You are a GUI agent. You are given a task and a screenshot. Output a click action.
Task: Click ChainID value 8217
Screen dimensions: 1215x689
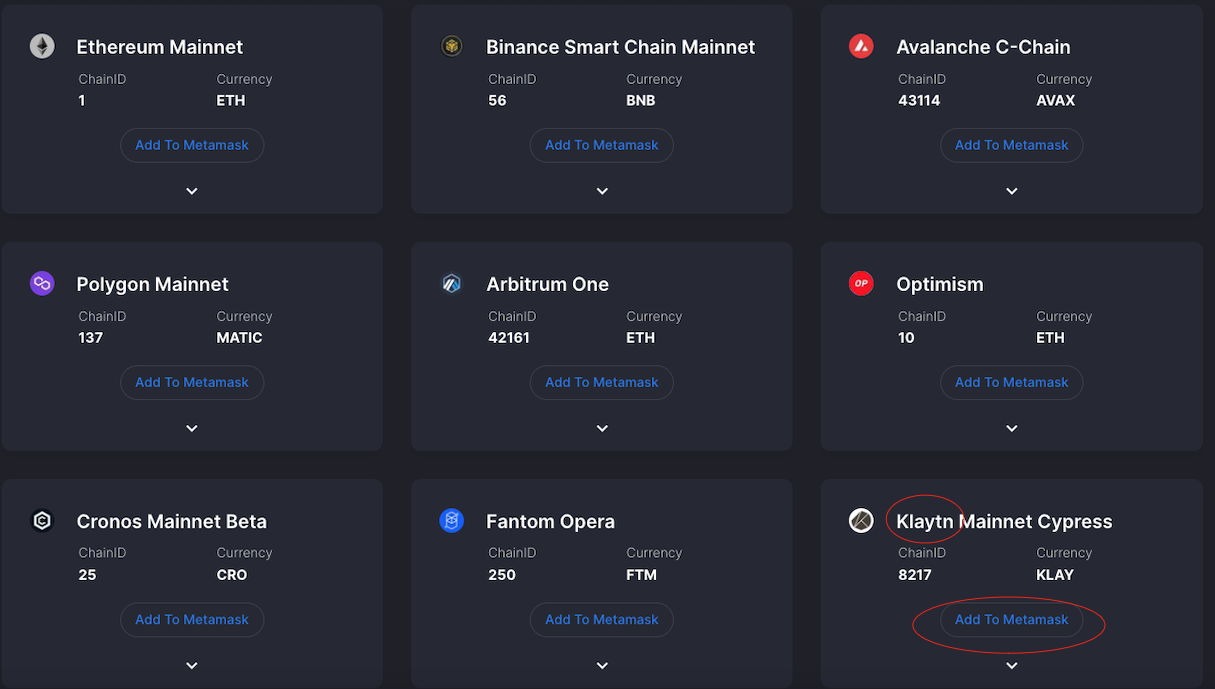click(x=915, y=574)
